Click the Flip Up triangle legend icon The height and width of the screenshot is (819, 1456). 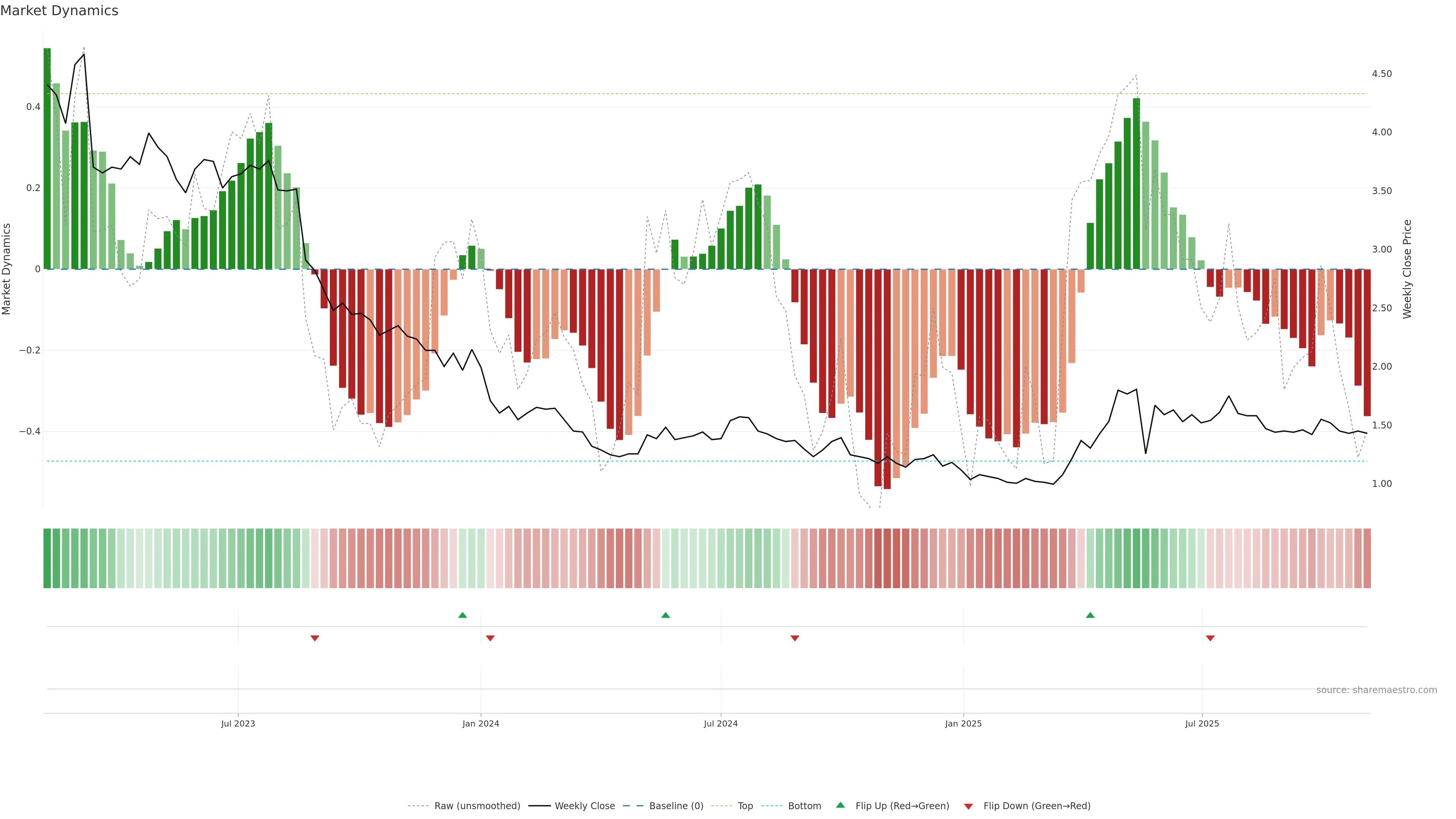pyautogui.click(x=841, y=805)
